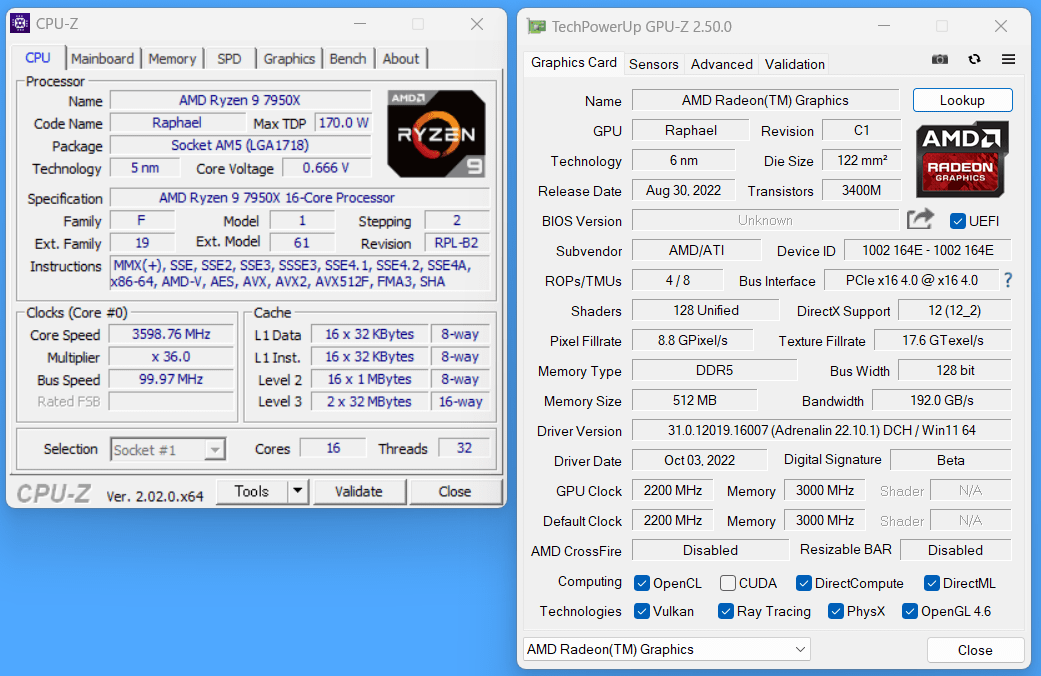Toggle the OpenCL checkbox
This screenshot has width=1041, height=676.
tap(641, 583)
